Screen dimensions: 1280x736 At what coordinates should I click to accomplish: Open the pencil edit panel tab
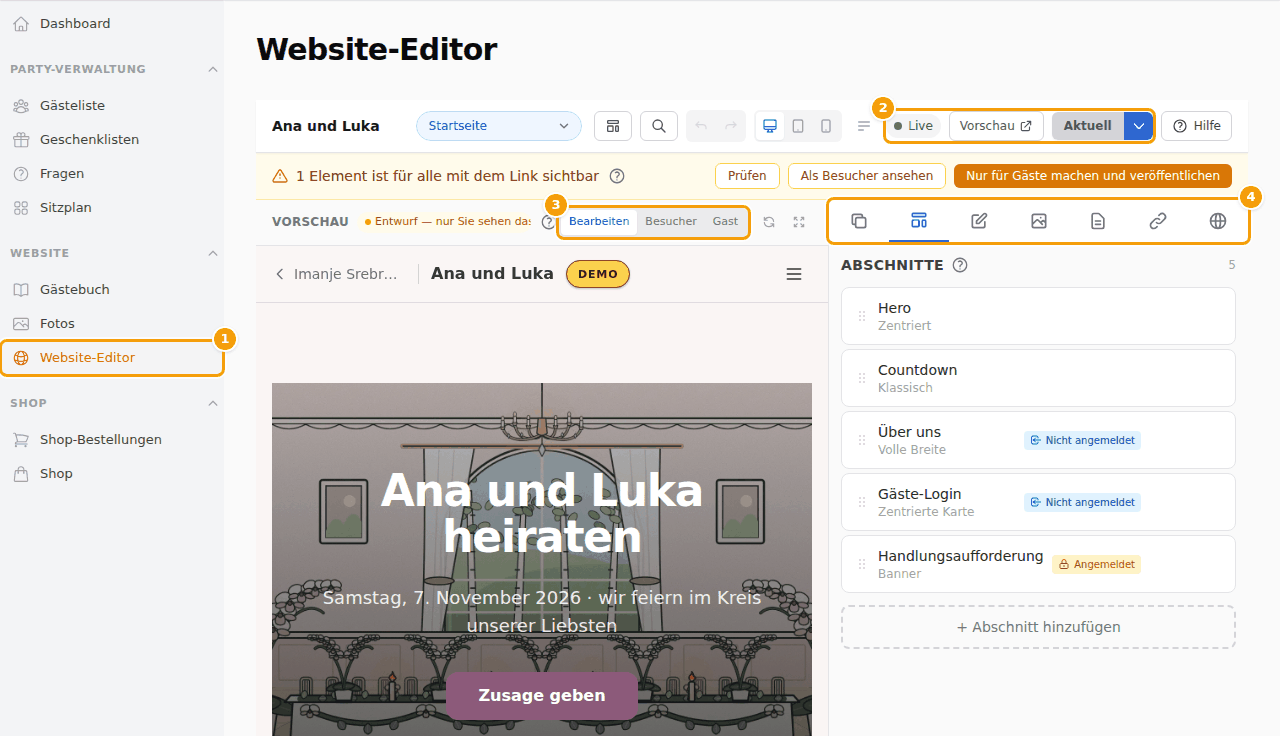point(979,221)
